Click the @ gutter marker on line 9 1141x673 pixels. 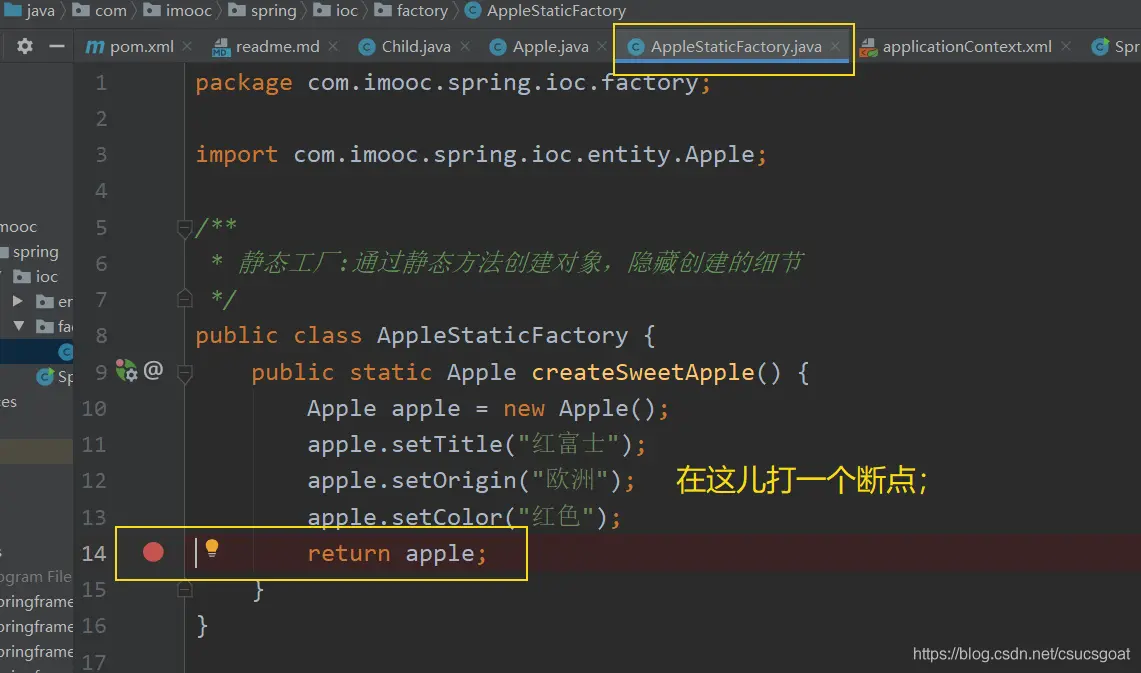154,370
